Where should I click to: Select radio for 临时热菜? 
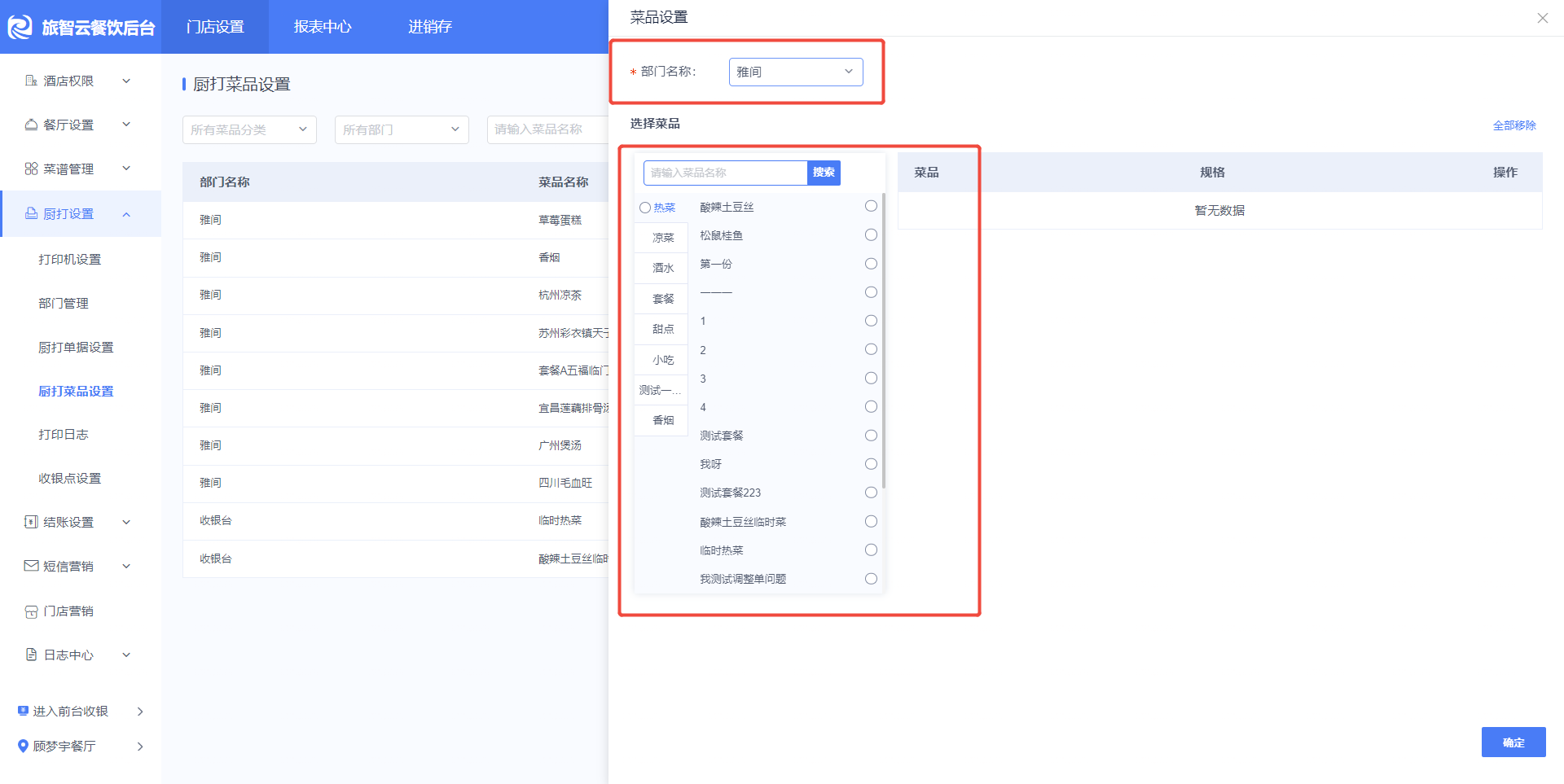pyautogui.click(x=871, y=550)
